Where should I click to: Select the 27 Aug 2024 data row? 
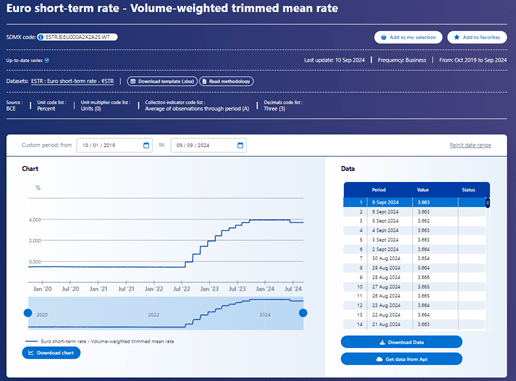(x=414, y=287)
